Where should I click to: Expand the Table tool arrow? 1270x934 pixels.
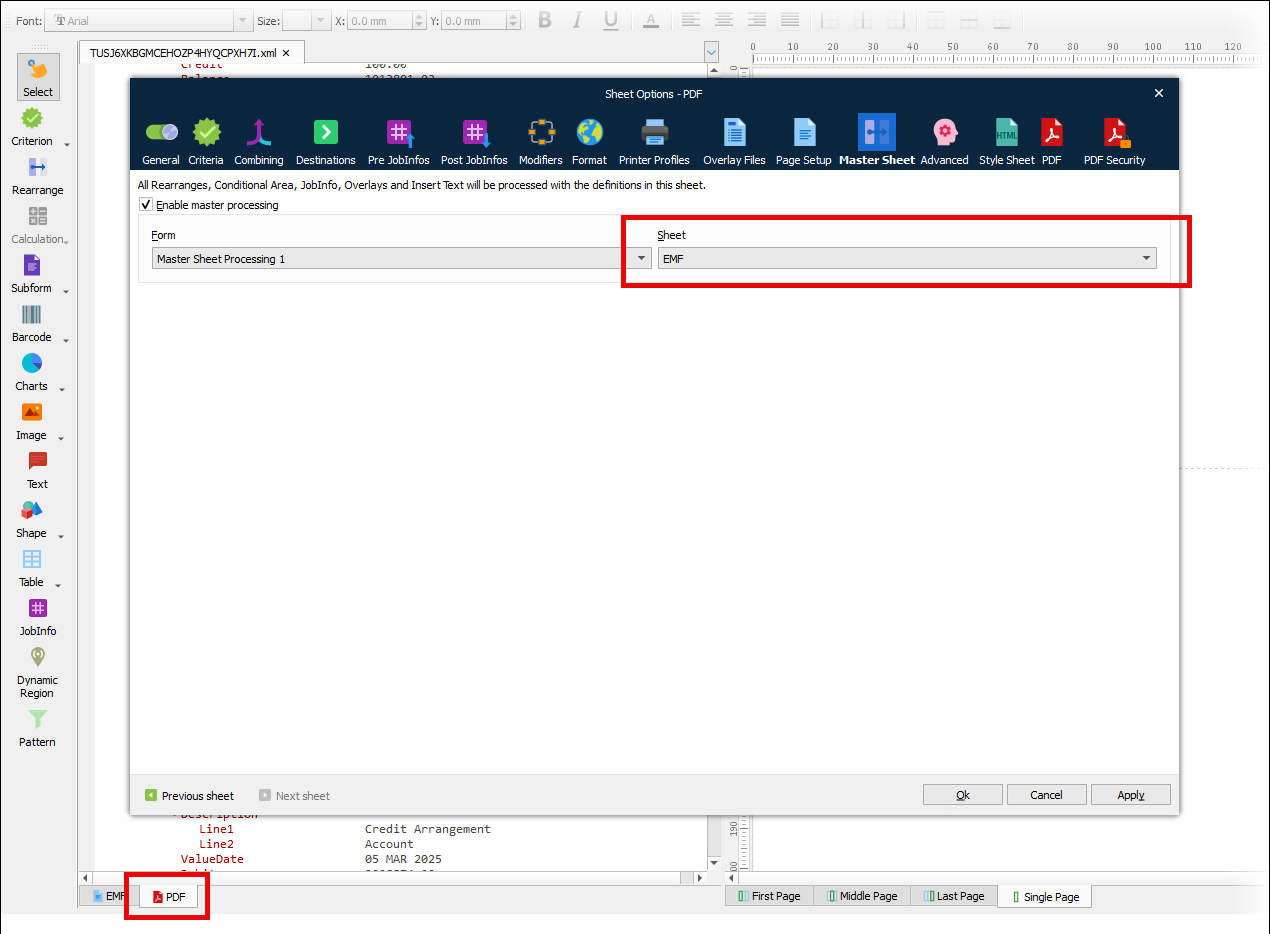pyautogui.click(x=58, y=585)
